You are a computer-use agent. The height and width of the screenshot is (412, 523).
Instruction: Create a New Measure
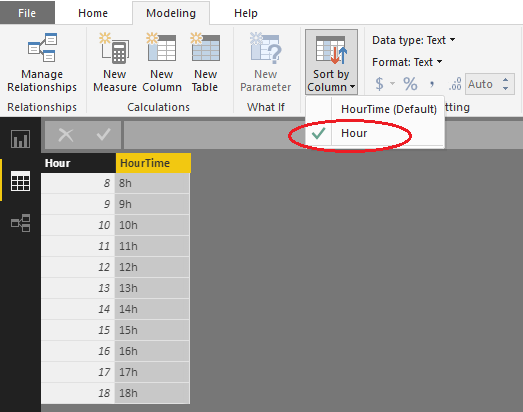(115, 63)
